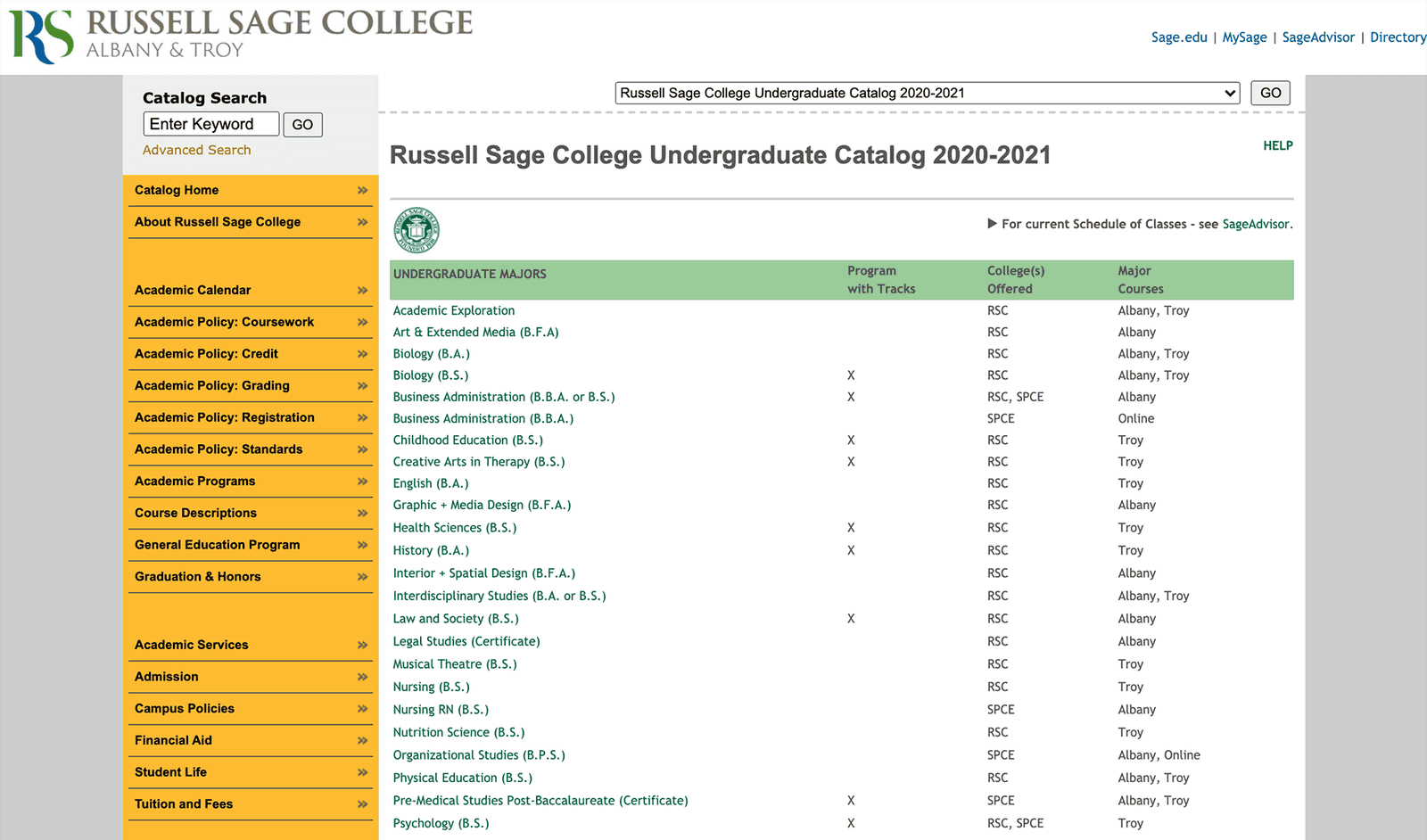Open Admission section in sidebar
This screenshot has width=1427, height=840.
coord(251,677)
